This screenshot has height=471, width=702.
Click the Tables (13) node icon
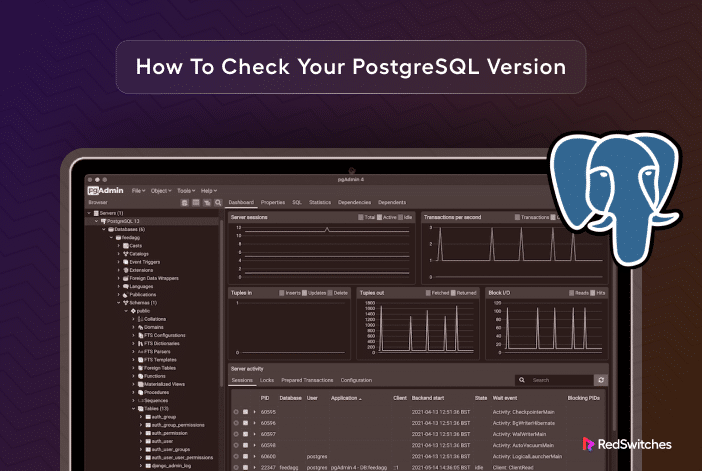[141, 409]
